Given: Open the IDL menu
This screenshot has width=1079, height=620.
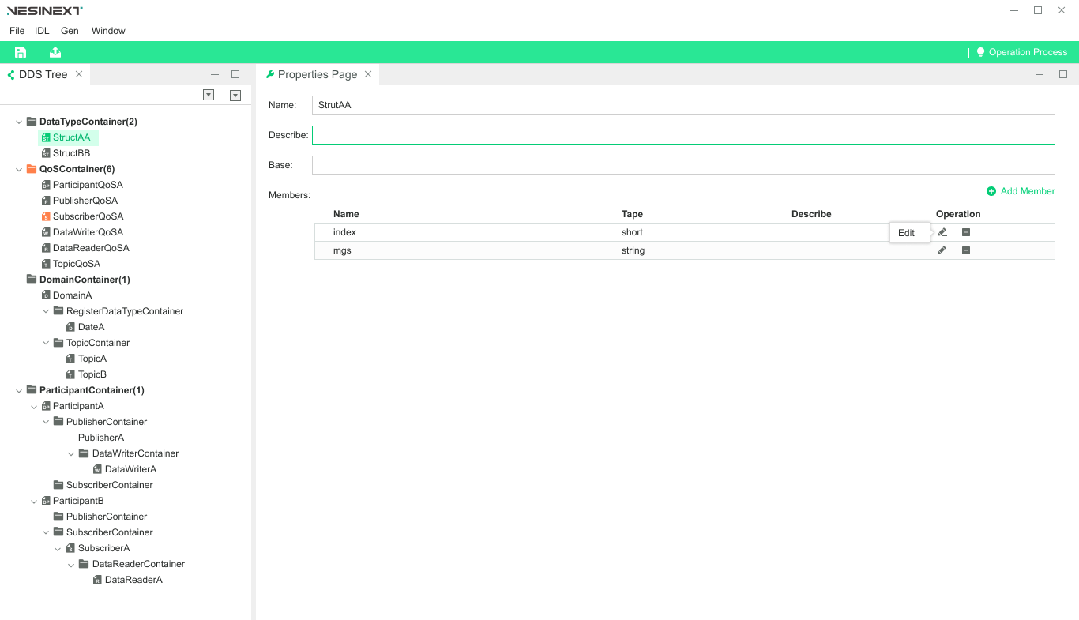Looking at the screenshot, I should tap(43, 31).
